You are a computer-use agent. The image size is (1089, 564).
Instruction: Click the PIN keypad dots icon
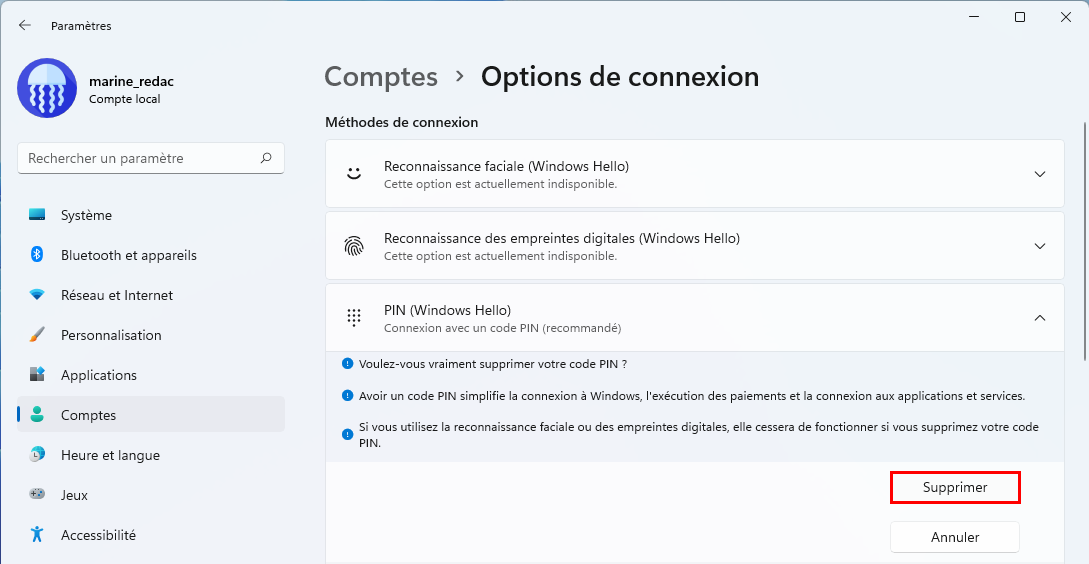(354, 317)
